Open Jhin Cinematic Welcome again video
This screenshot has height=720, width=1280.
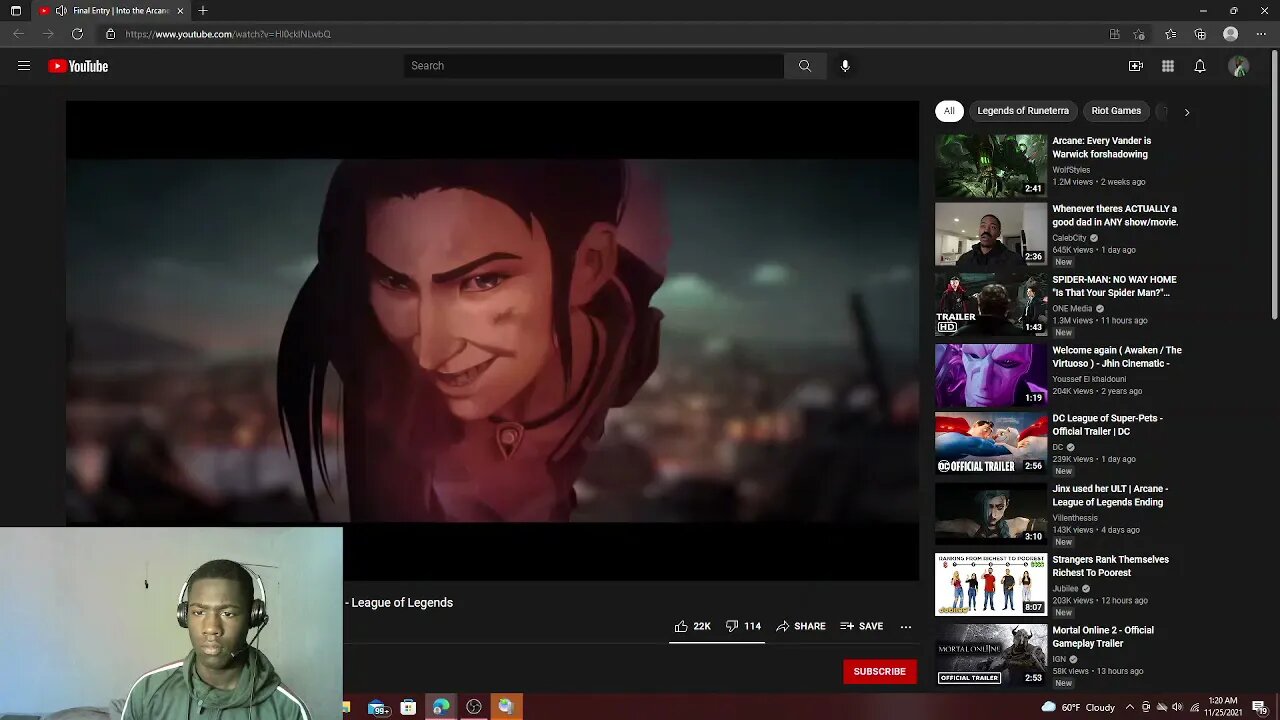click(1117, 357)
